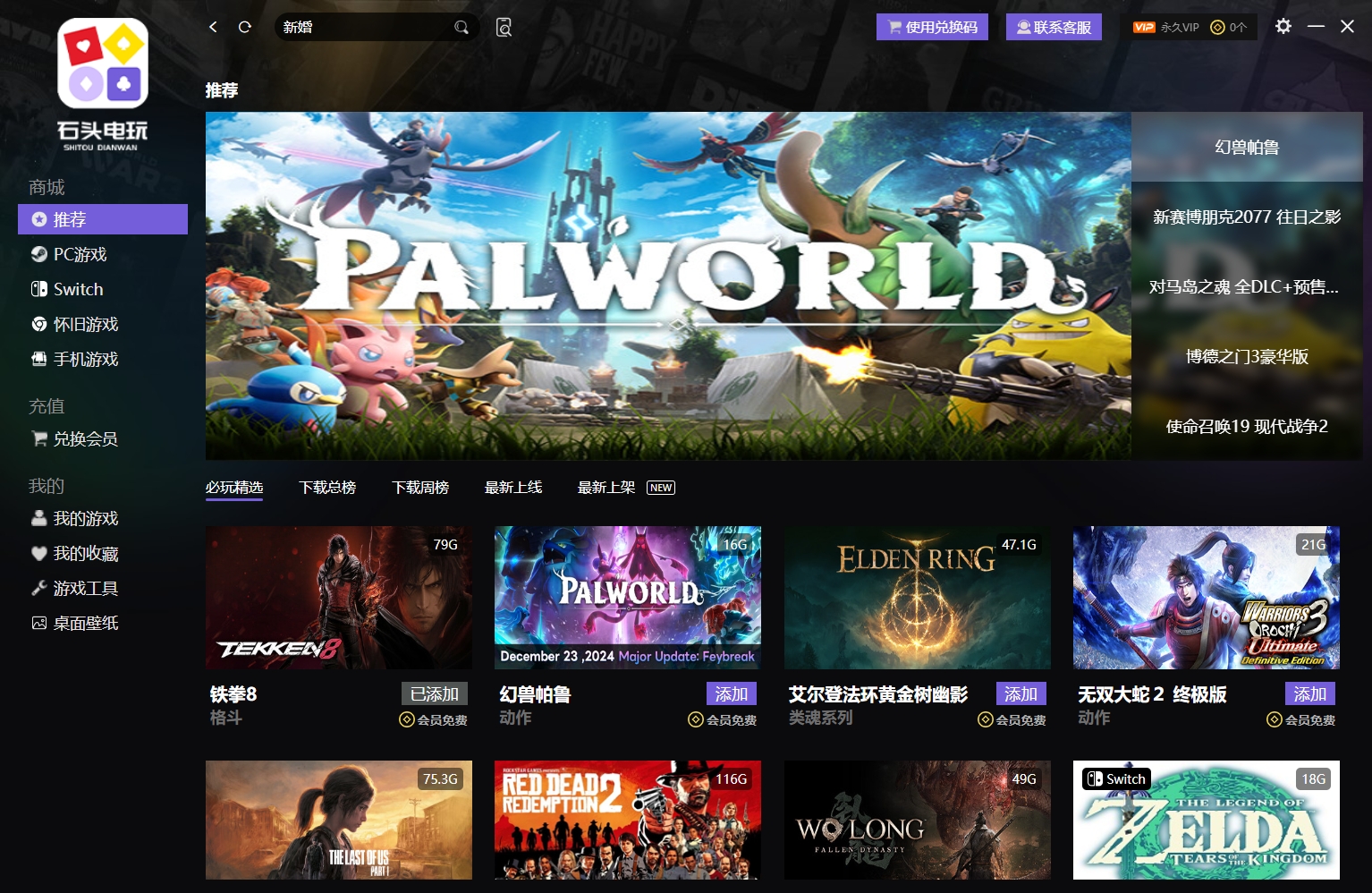Open the Tekken 8 thumbnail
This screenshot has height=893, width=1372.
pos(339,598)
